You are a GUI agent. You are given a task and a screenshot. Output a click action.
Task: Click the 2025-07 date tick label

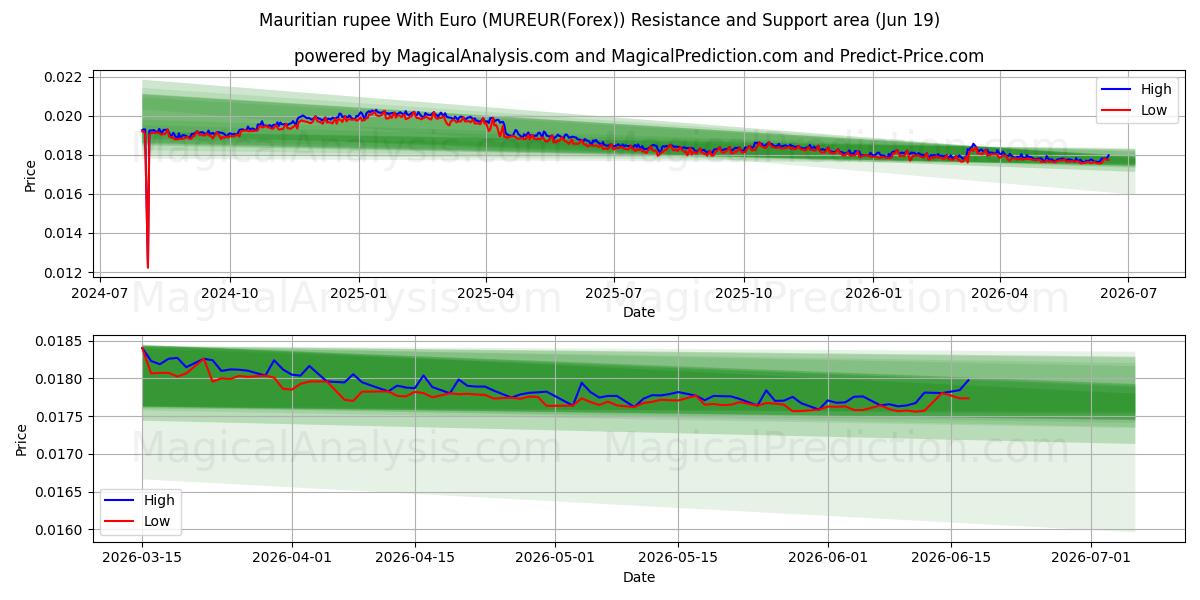tap(614, 293)
